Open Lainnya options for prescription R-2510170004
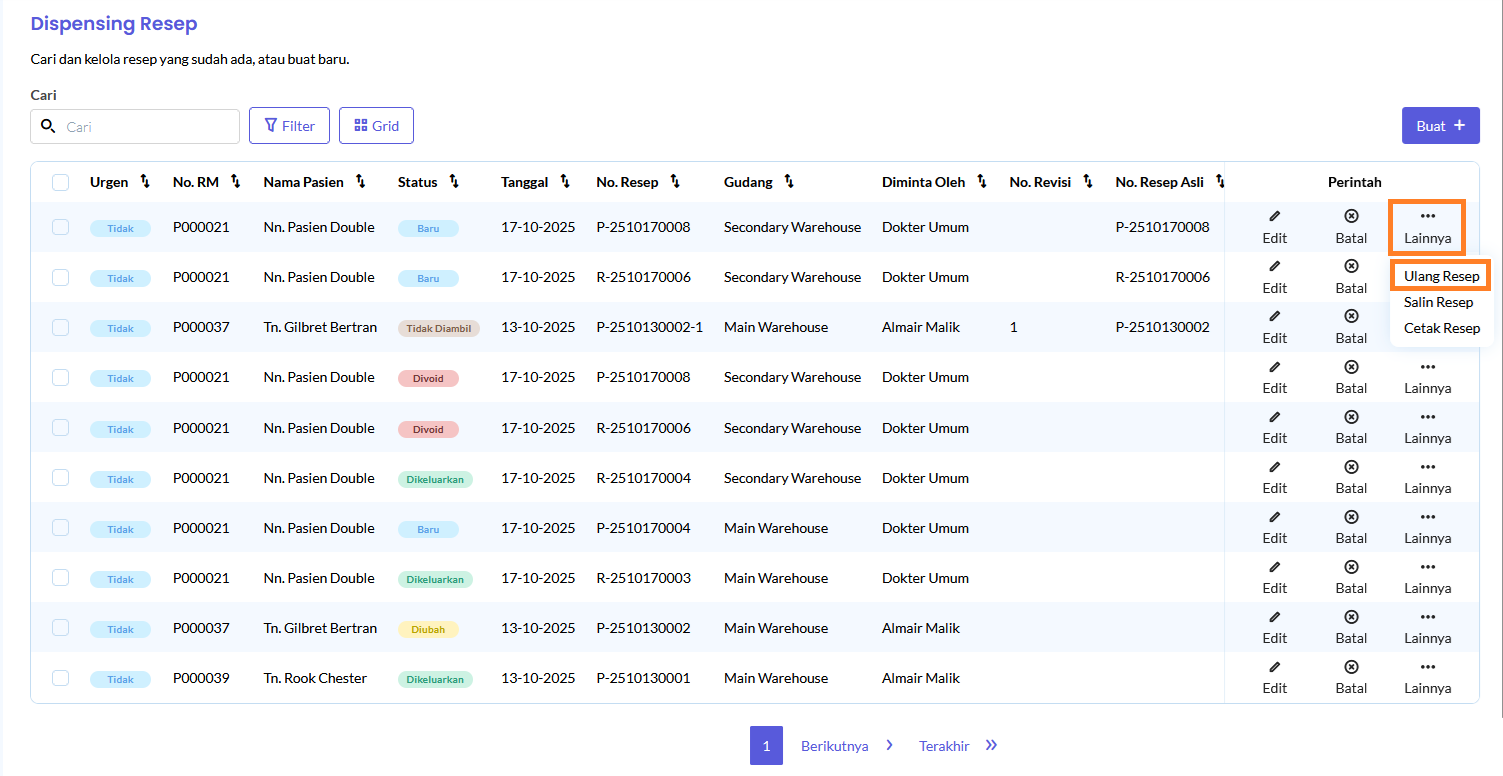The width and height of the screenshot is (1503, 776). 1427,477
